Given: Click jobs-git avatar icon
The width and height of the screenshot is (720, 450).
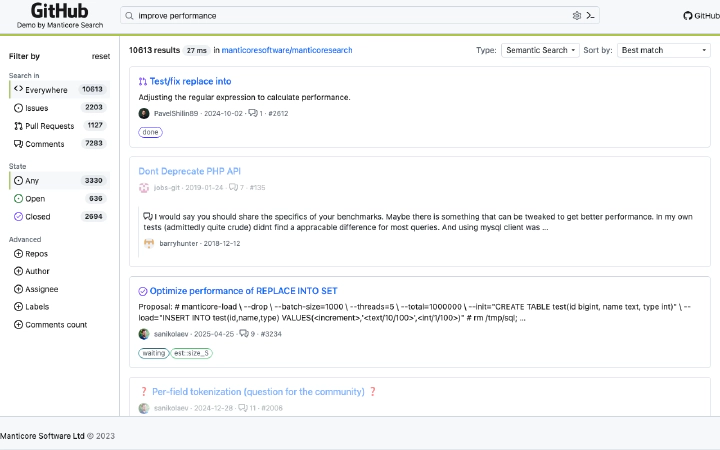Looking at the screenshot, I should point(144,187).
